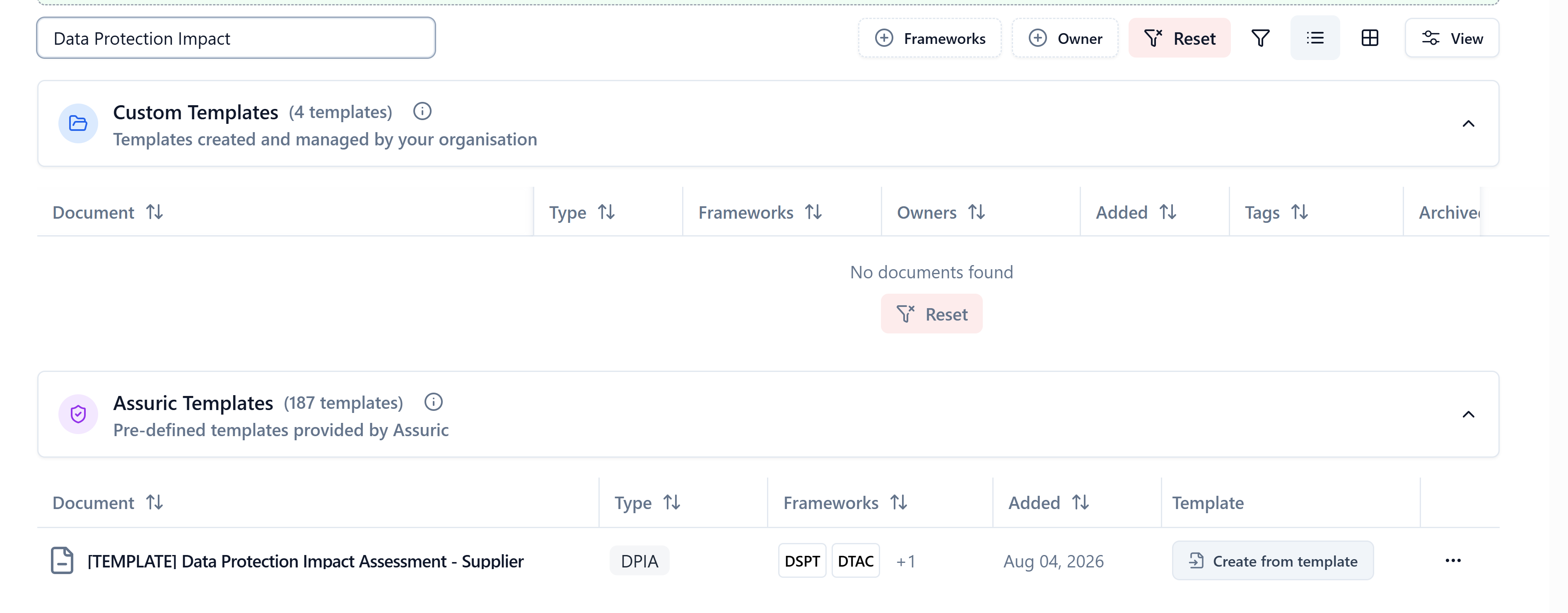Switch to list view layout

pyautogui.click(x=1315, y=39)
